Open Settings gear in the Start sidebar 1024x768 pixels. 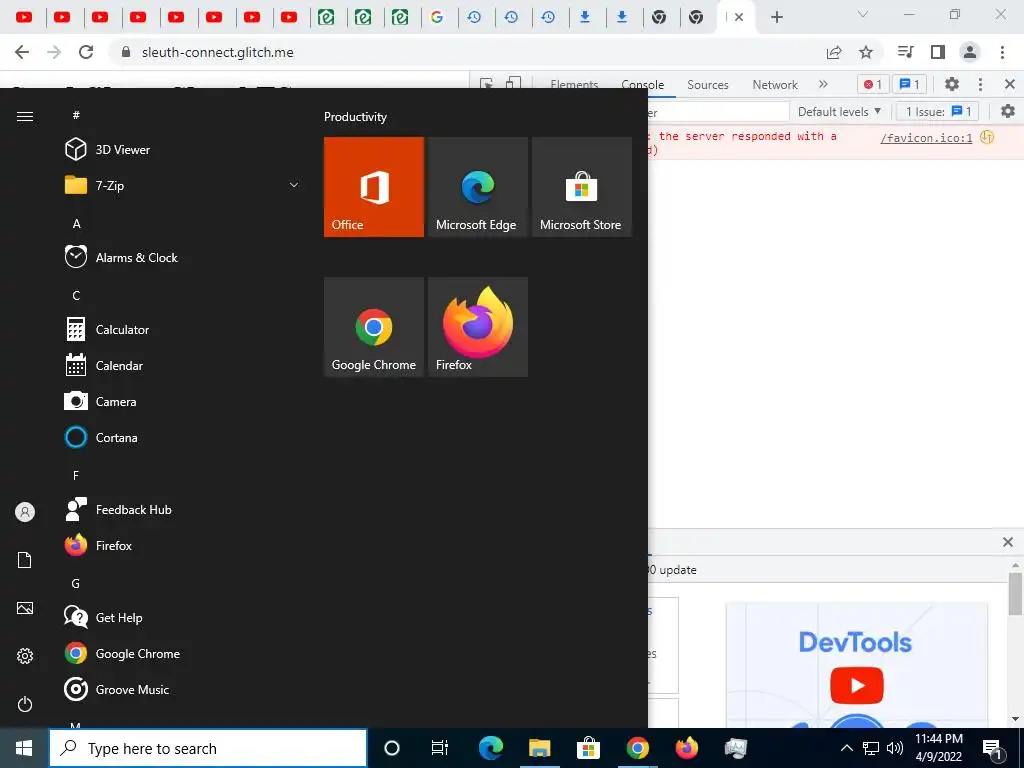coord(25,656)
